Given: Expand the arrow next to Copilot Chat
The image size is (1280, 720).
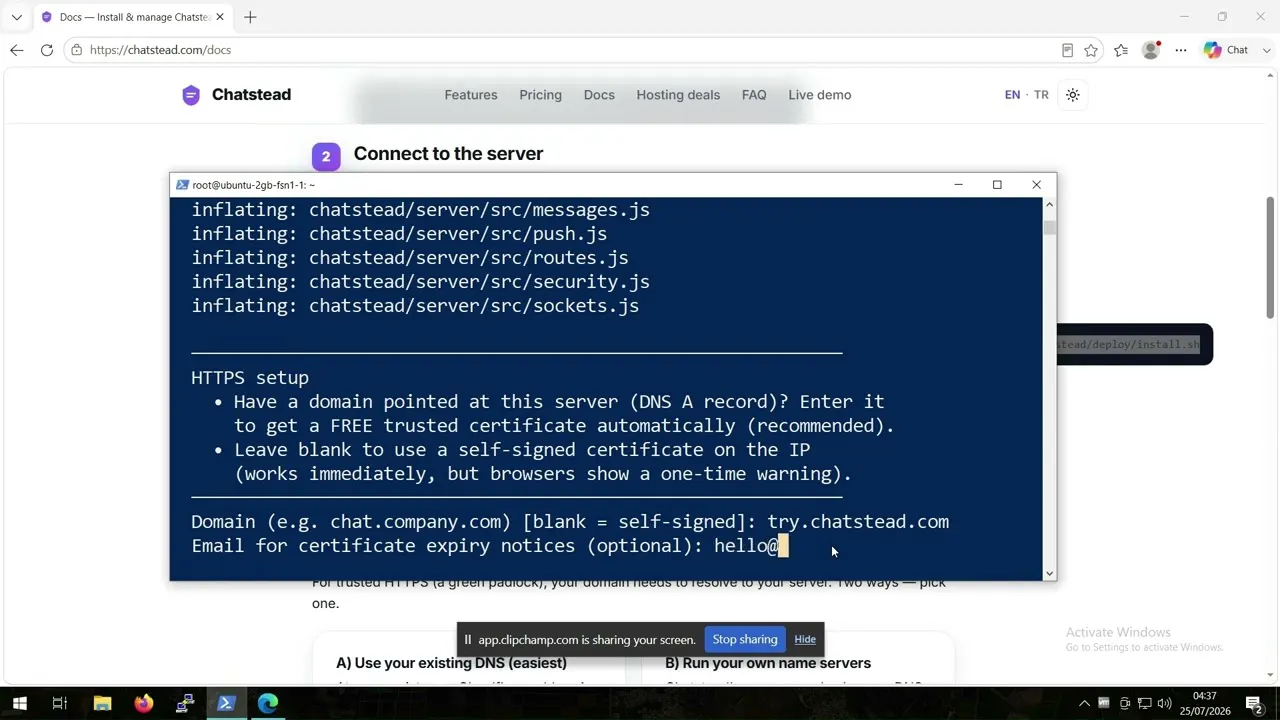Looking at the screenshot, I should pos(1267,50).
